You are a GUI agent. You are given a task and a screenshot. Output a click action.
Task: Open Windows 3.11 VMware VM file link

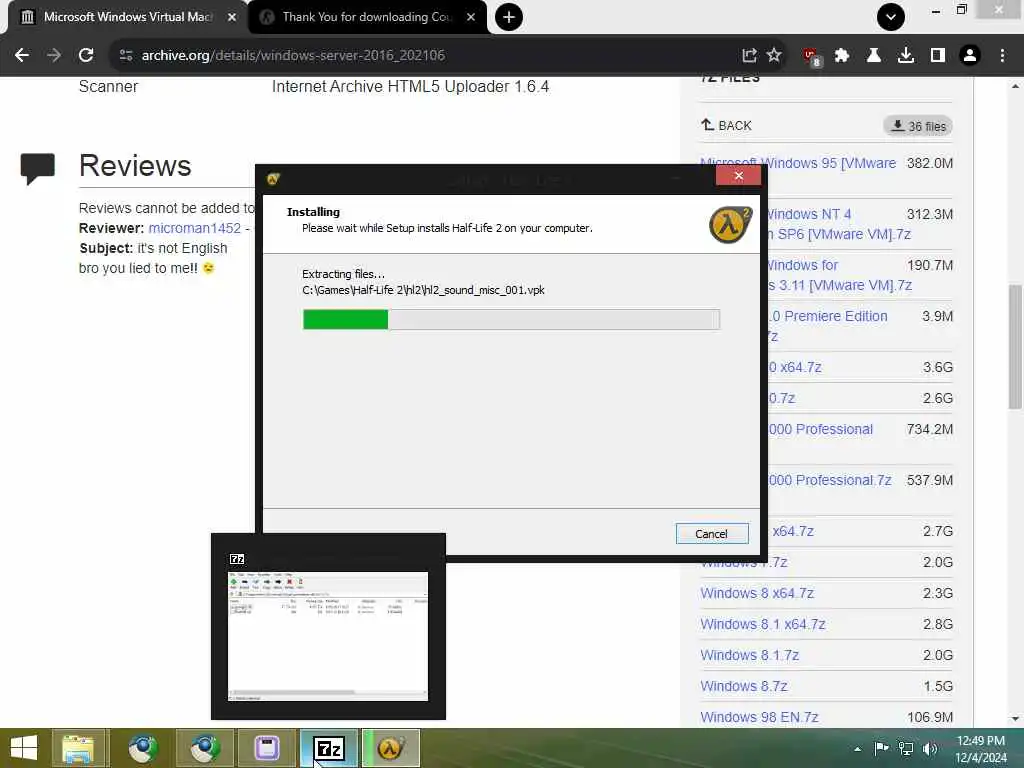coord(839,275)
